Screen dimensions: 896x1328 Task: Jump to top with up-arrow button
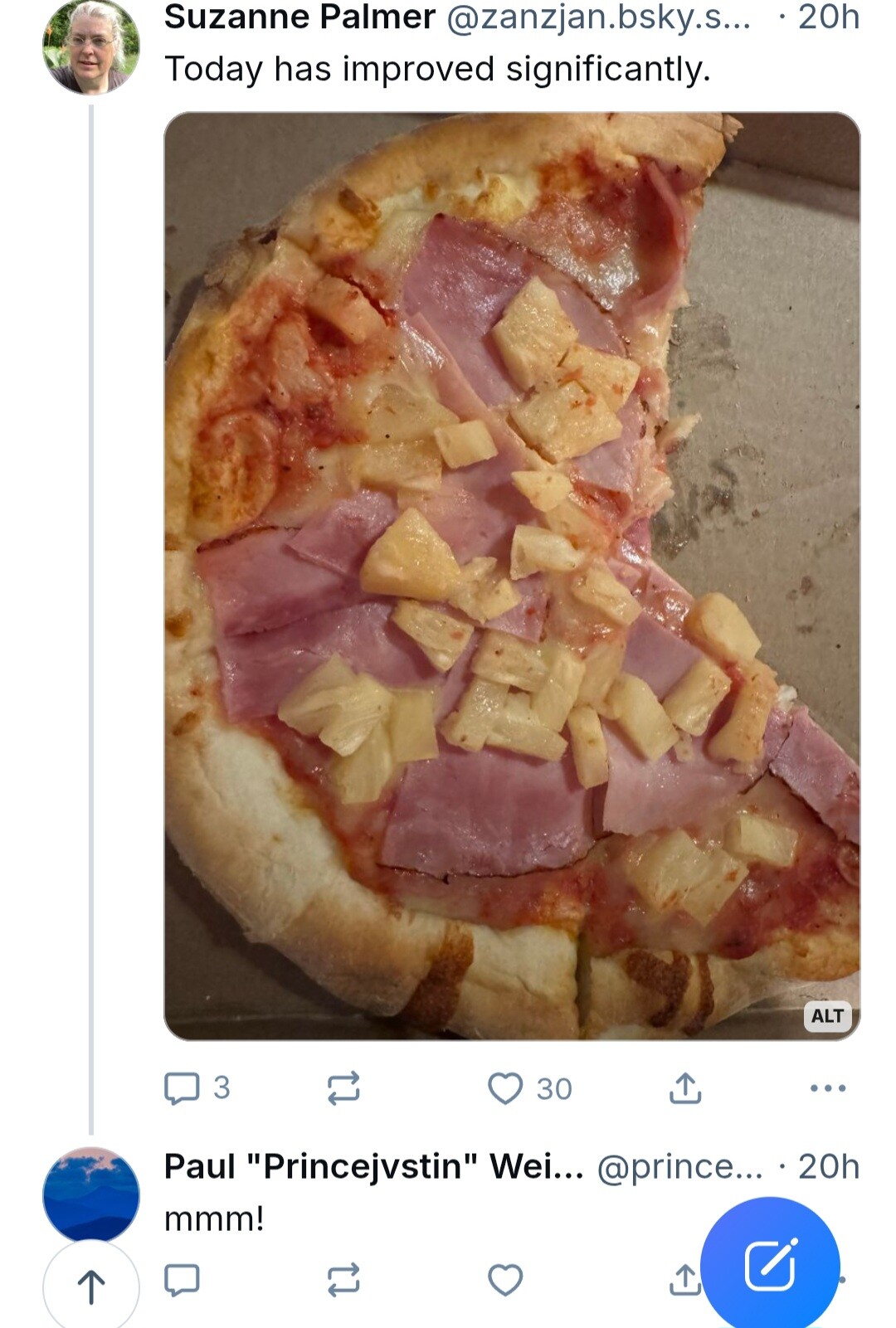pos(91,1287)
